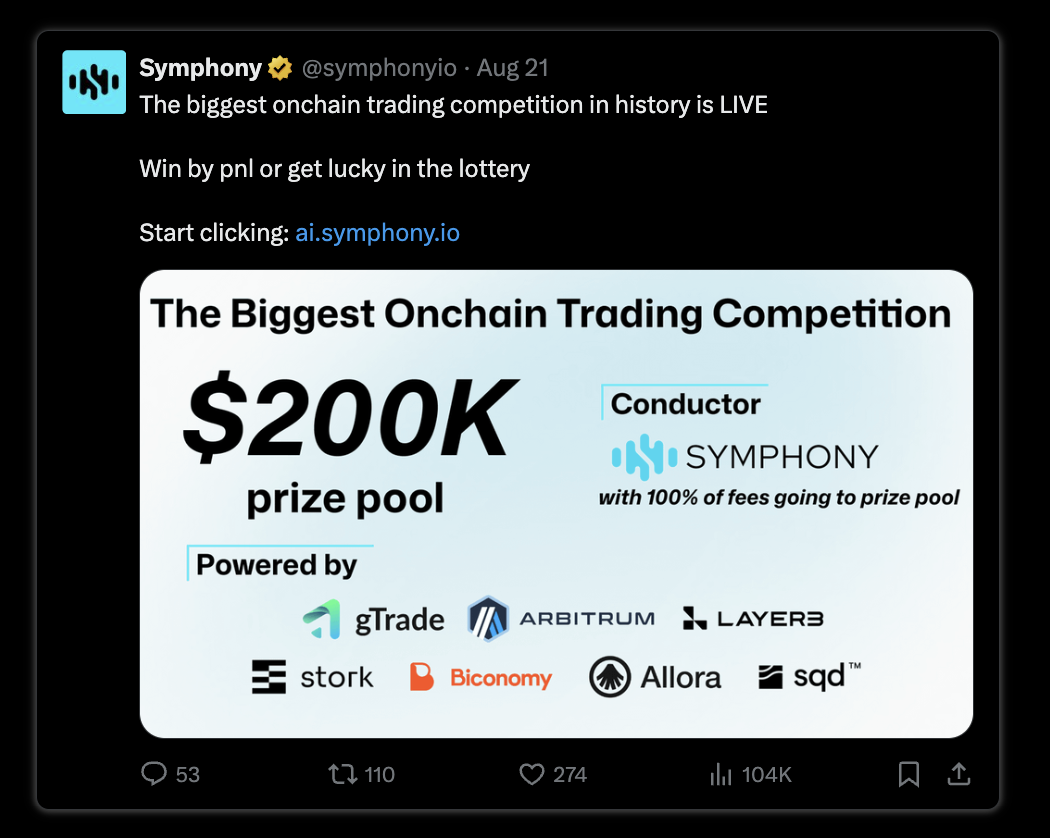Bookmark this Symphony tweet

point(908,774)
